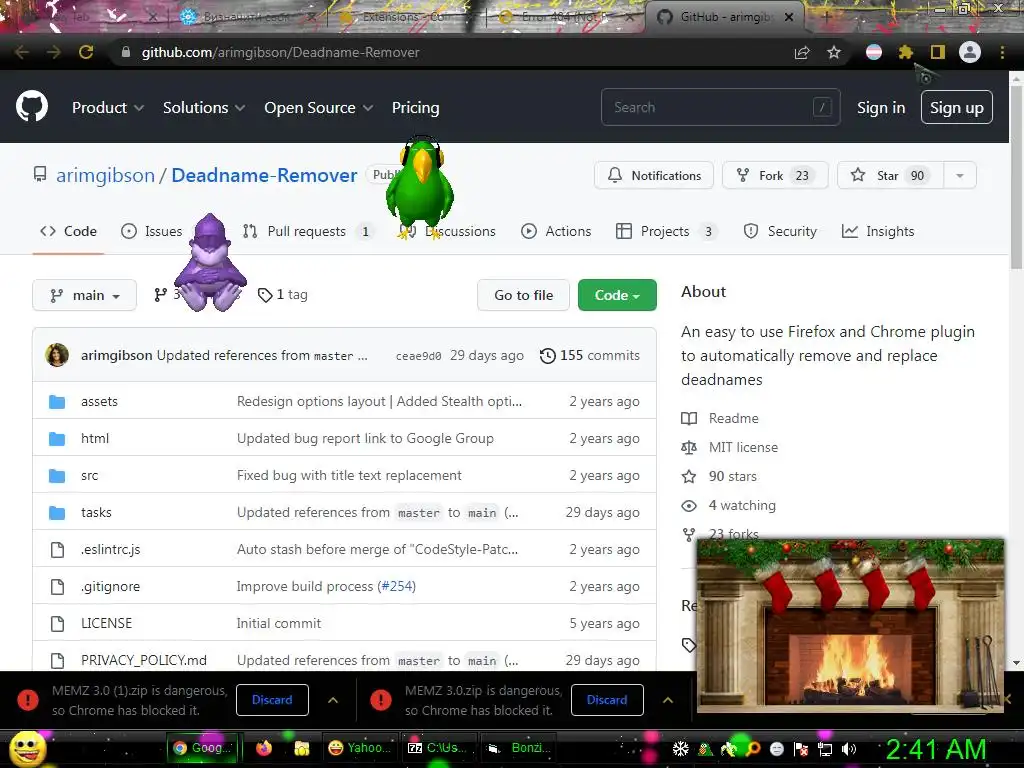Image resolution: width=1024 pixels, height=768 pixels.
Task: Open PRIVACY_POLICY.md file
Action: click(x=144, y=661)
